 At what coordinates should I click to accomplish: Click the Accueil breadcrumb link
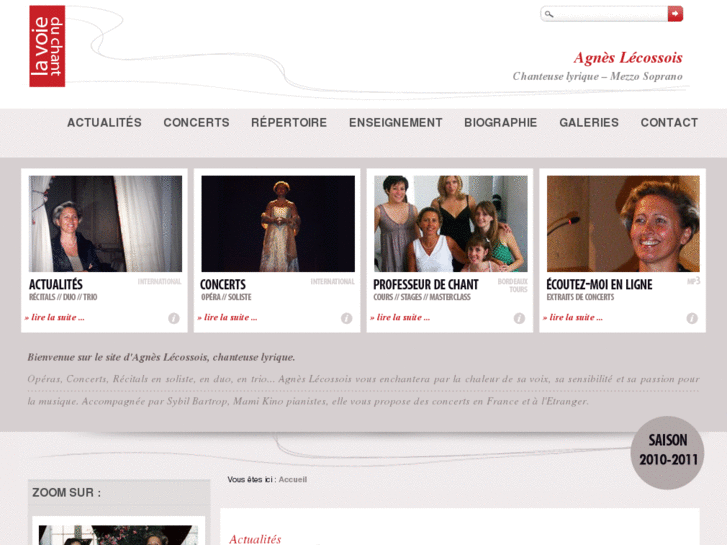pyautogui.click(x=293, y=480)
